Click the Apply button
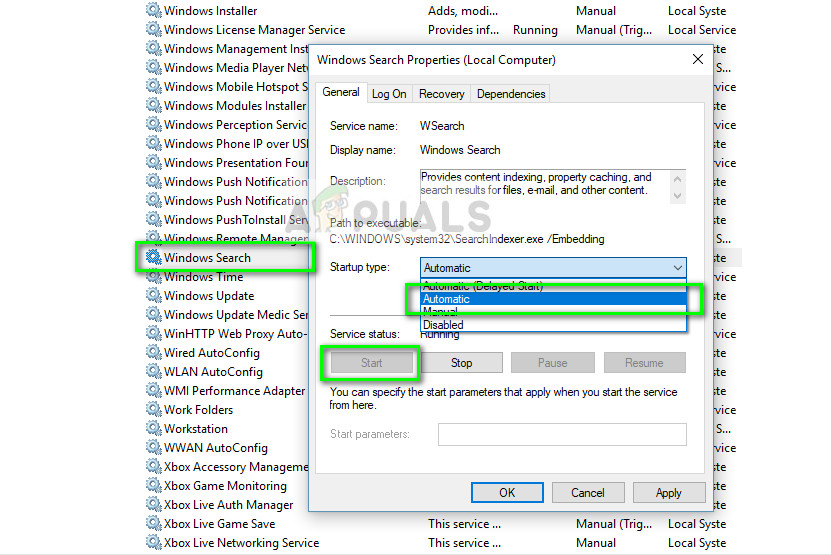This screenshot has height=555, width=831. pyautogui.click(x=668, y=492)
